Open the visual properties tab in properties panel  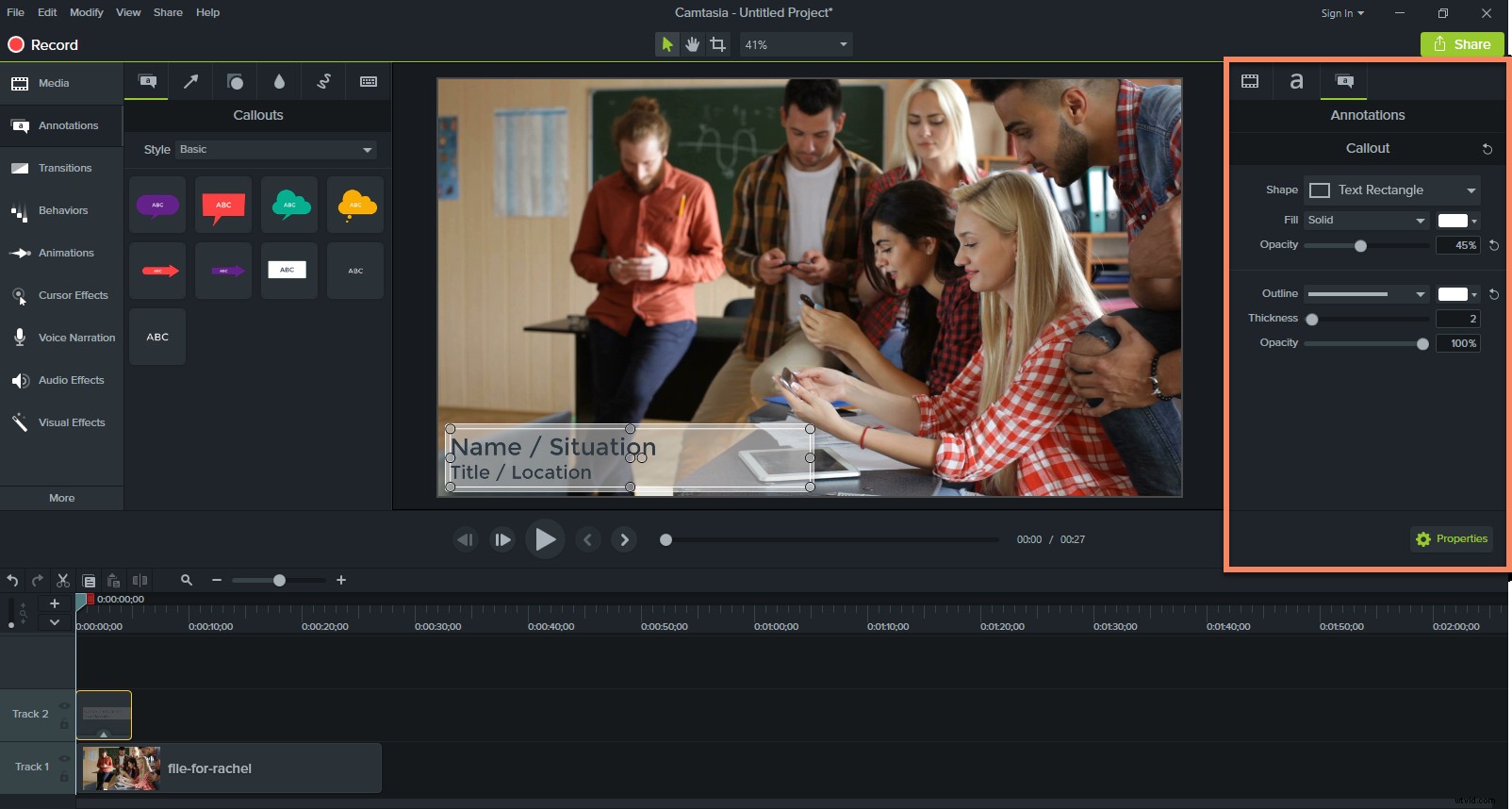pos(1250,81)
